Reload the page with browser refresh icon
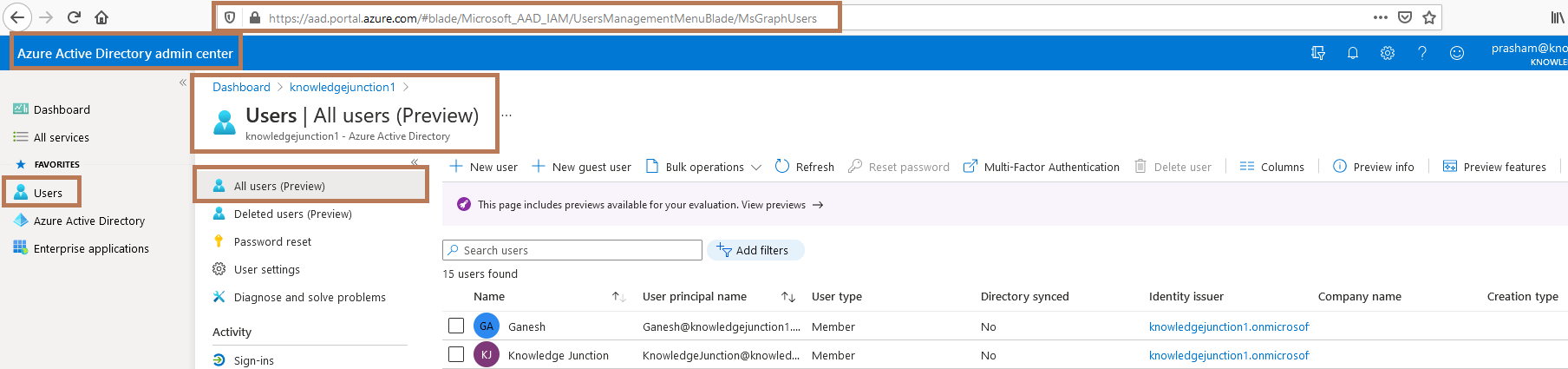Screen dimensions: 1568x369 [x=75, y=17]
